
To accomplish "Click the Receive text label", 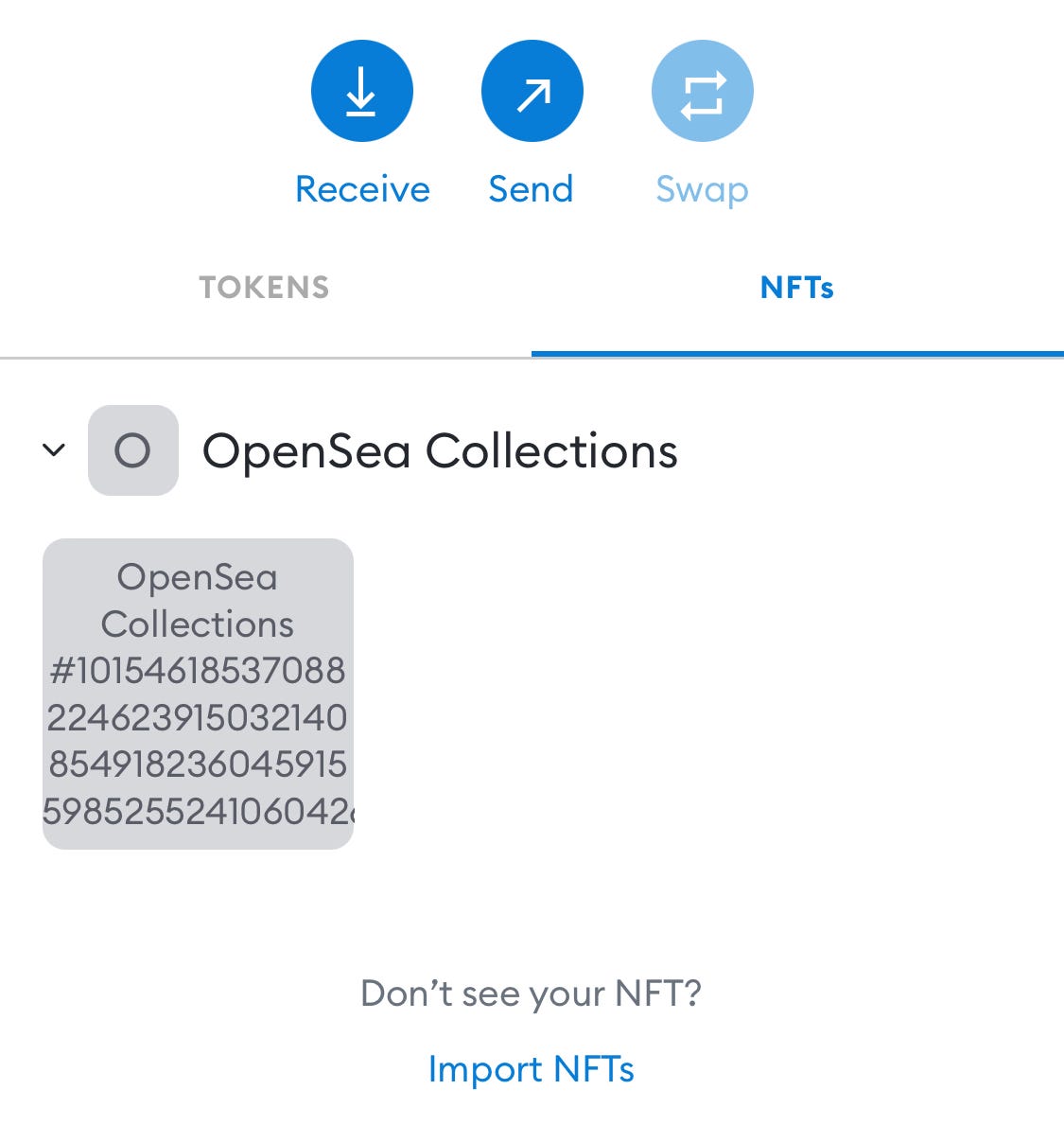I will pyautogui.click(x=363, y=189).
